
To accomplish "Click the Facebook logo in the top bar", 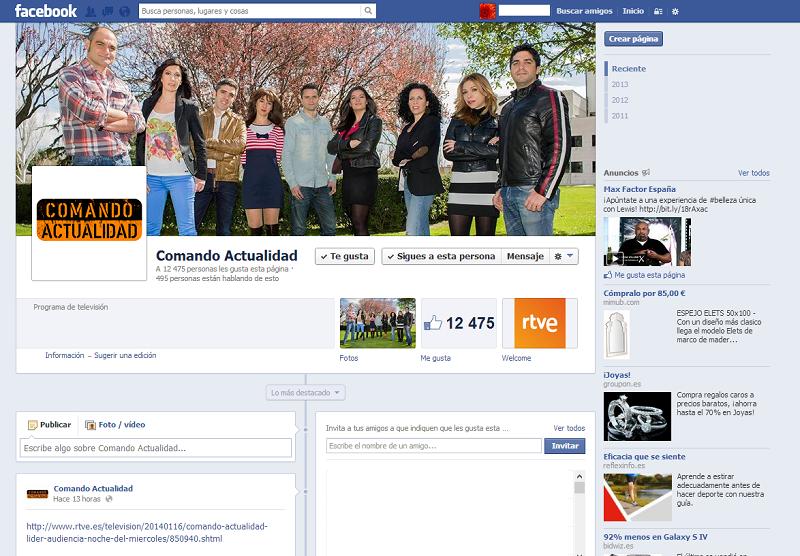I will tap(46, 11).
